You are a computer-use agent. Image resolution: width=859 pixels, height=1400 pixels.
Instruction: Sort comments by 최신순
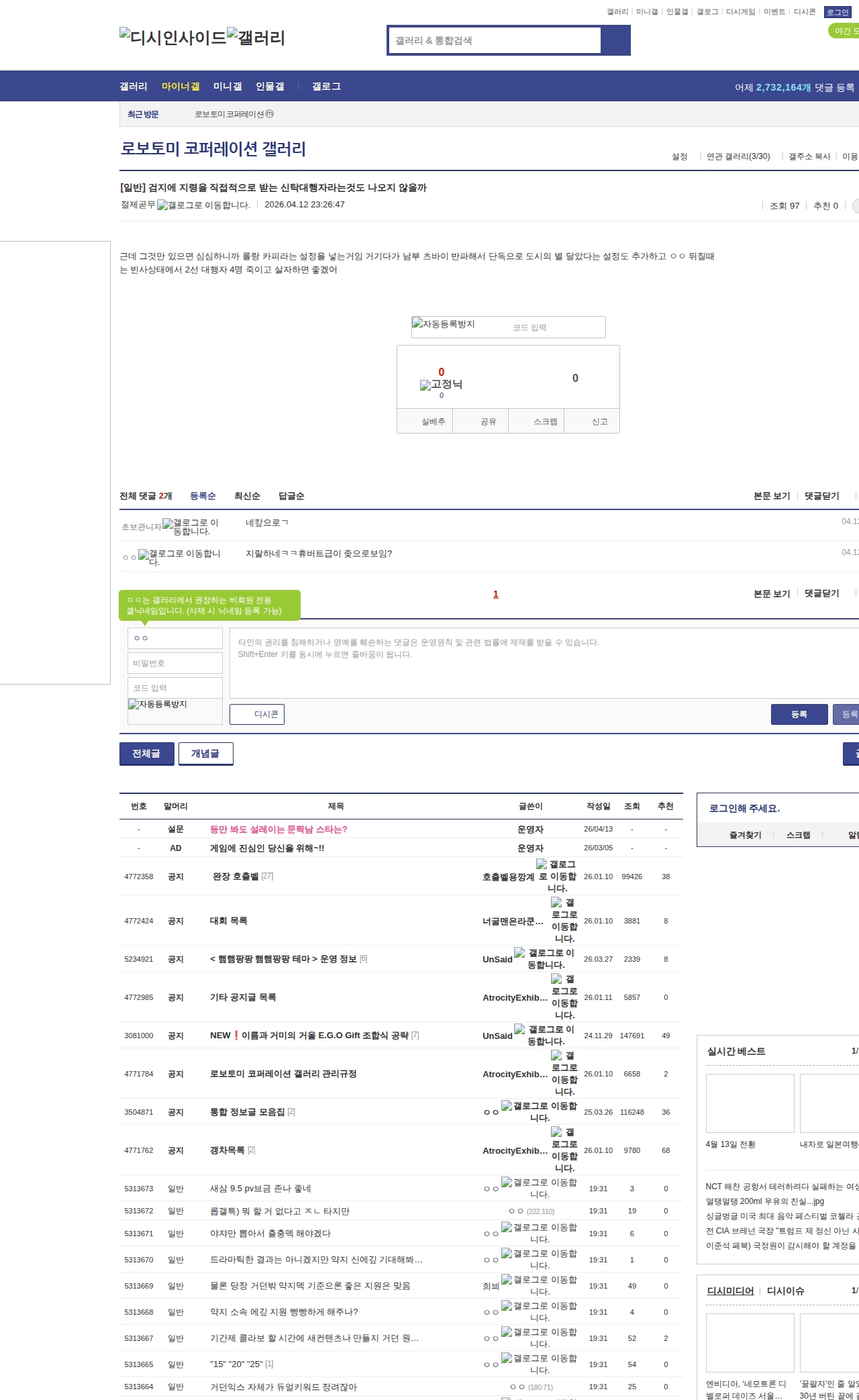247,496
